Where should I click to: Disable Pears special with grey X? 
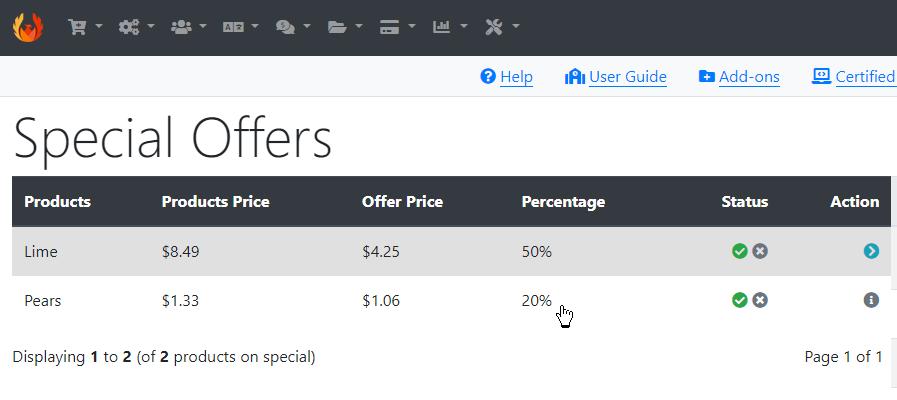(760, 300)
